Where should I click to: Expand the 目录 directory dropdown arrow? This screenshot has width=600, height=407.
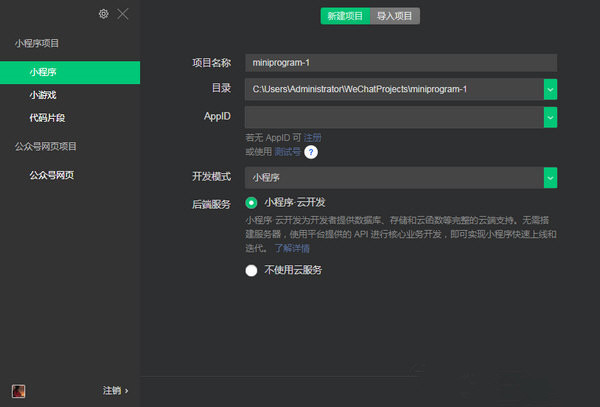point(550,89)
